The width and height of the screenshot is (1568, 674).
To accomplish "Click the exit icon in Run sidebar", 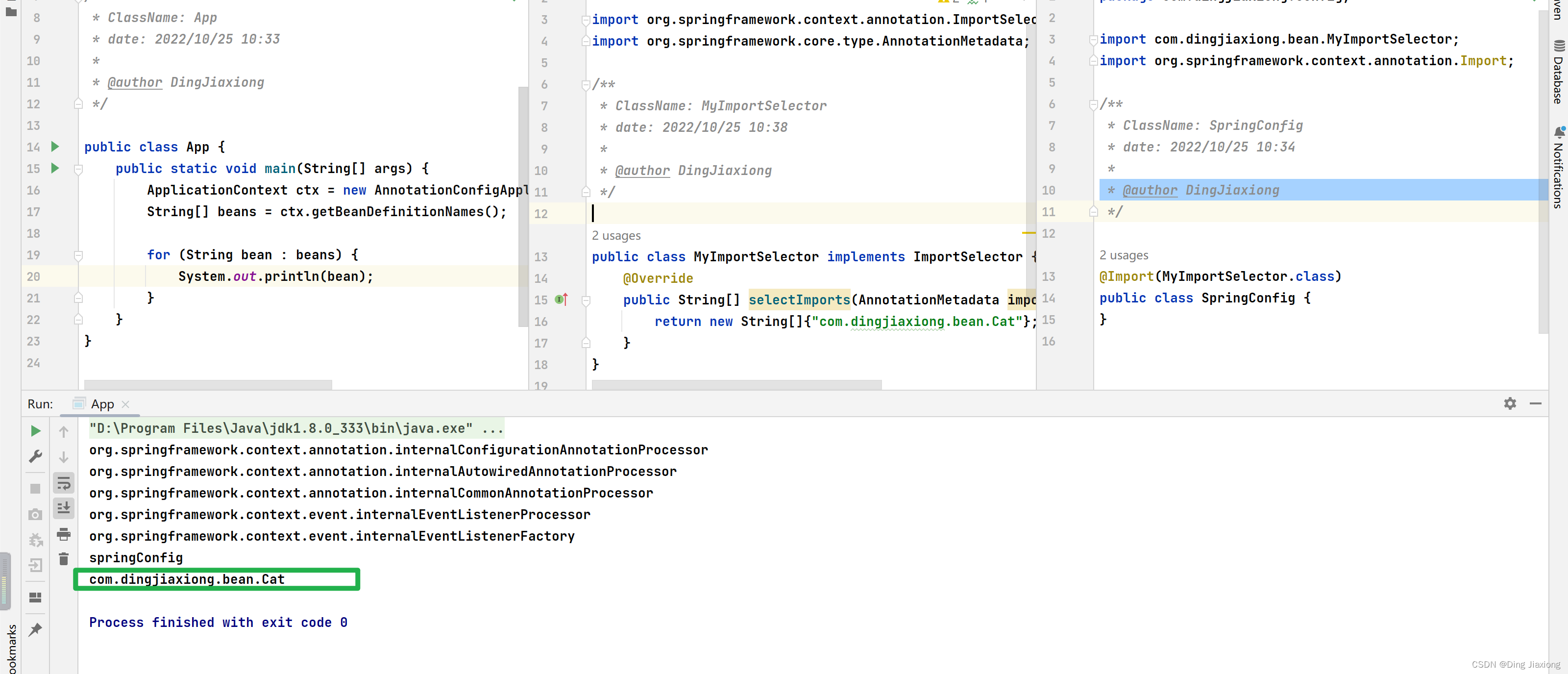I will (35, 566).
